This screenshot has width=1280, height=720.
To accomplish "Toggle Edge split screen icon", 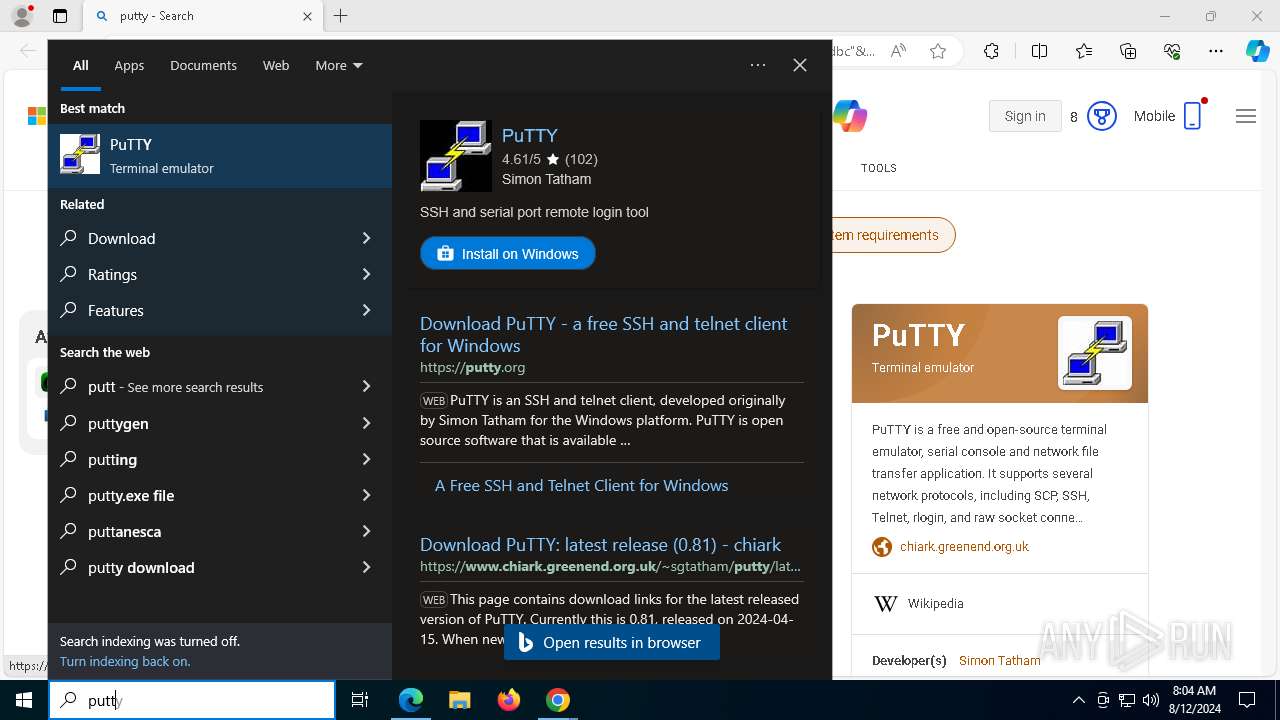I will [1039, 51].
